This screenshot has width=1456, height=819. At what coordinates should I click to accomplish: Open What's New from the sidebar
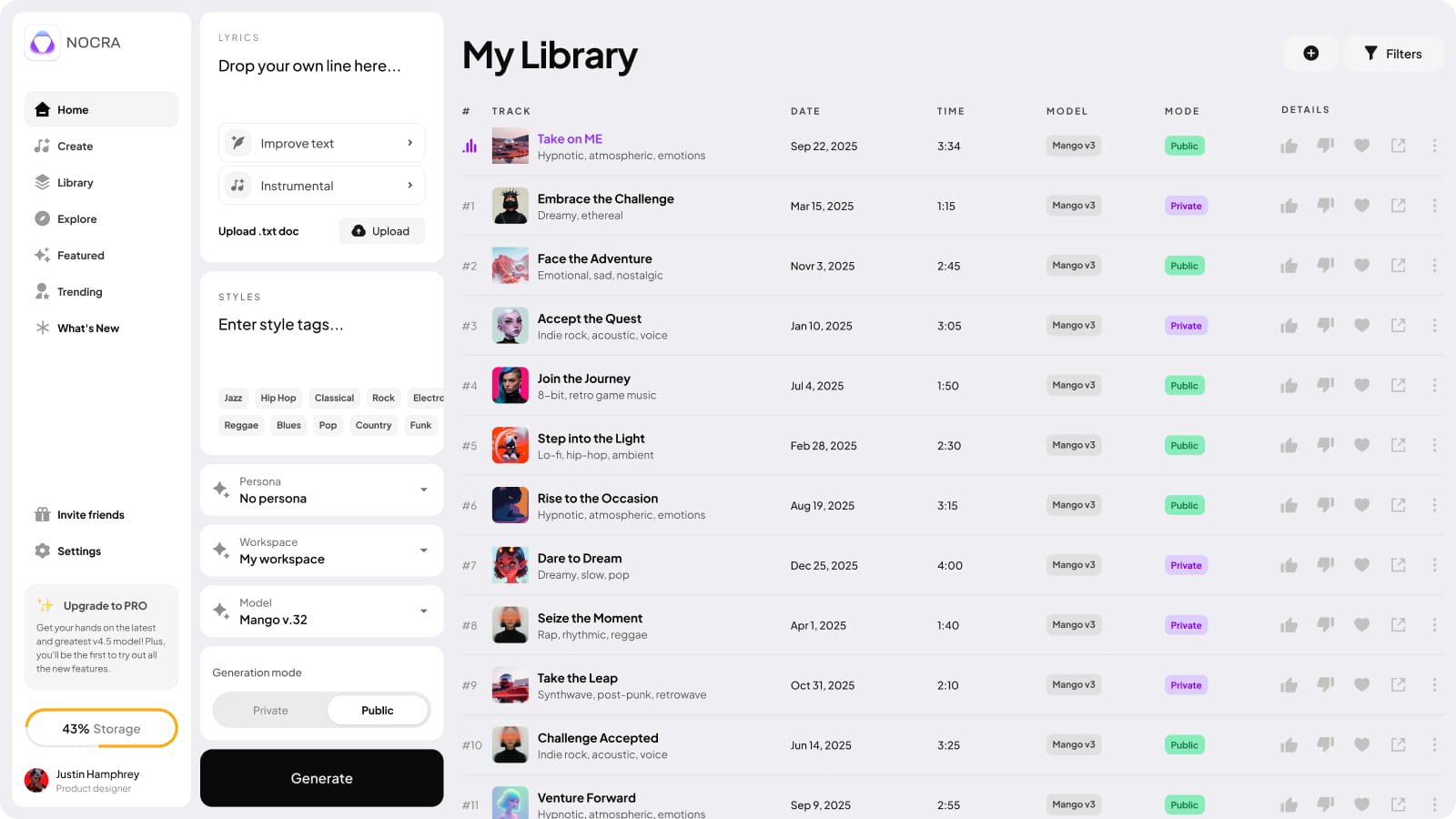pos(42,328)
